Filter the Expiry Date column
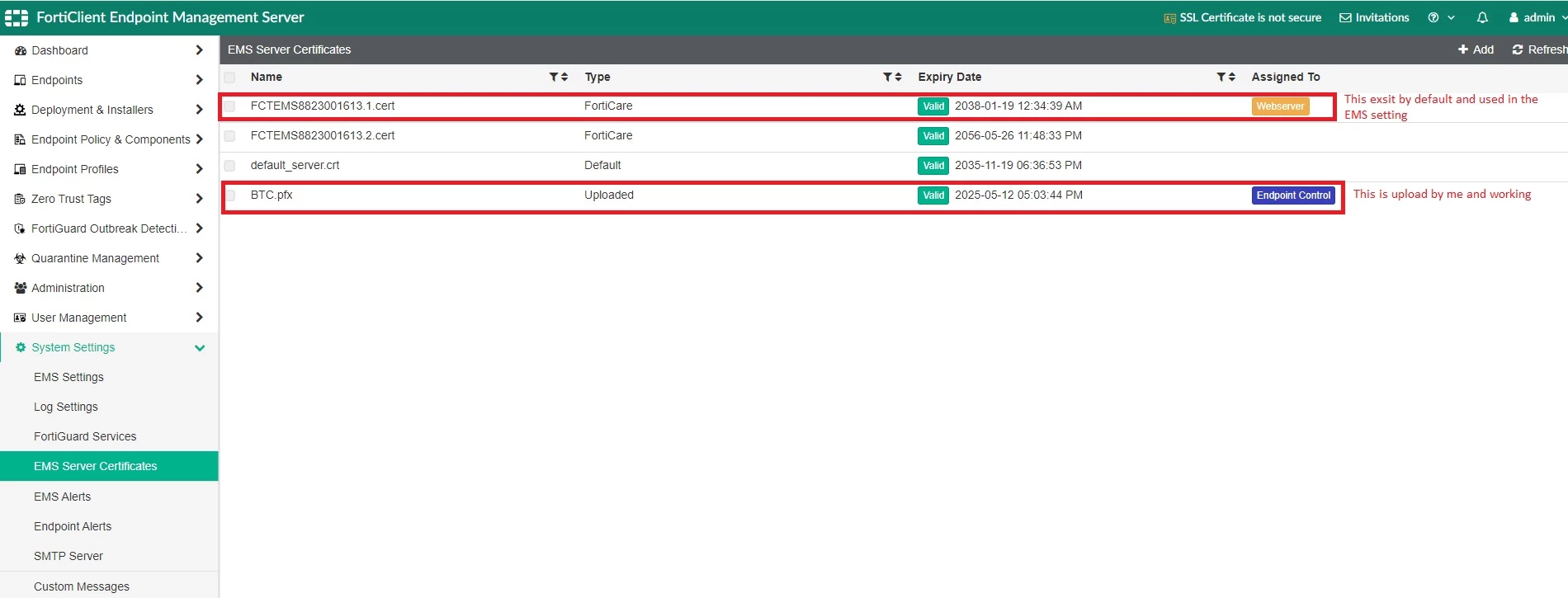This screenshot has width=1568, height=598. click(x=1221, y=77)
